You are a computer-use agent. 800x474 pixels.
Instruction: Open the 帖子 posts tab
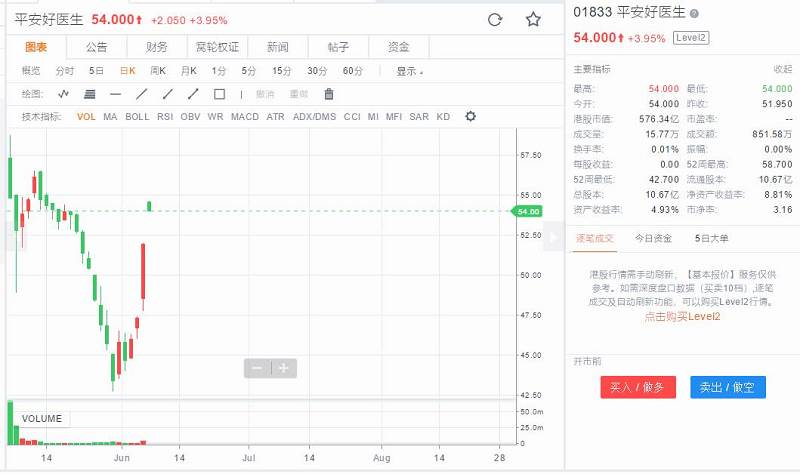pos(338,47)
